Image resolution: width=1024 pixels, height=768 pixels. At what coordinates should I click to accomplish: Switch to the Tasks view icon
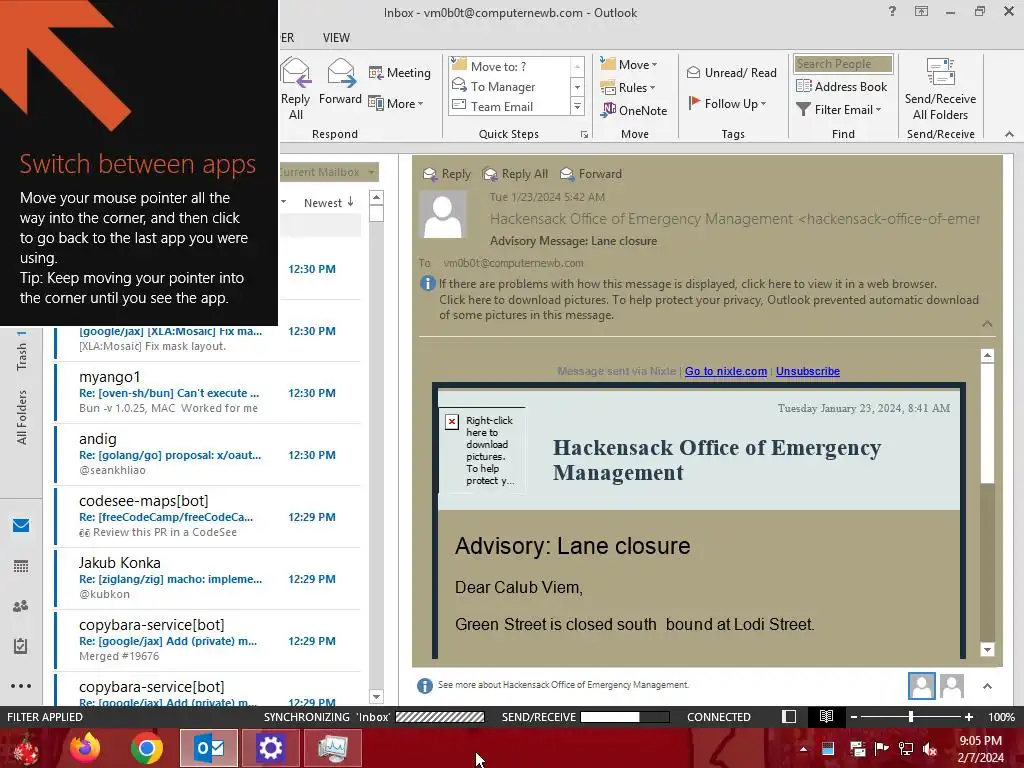point(21,646)
